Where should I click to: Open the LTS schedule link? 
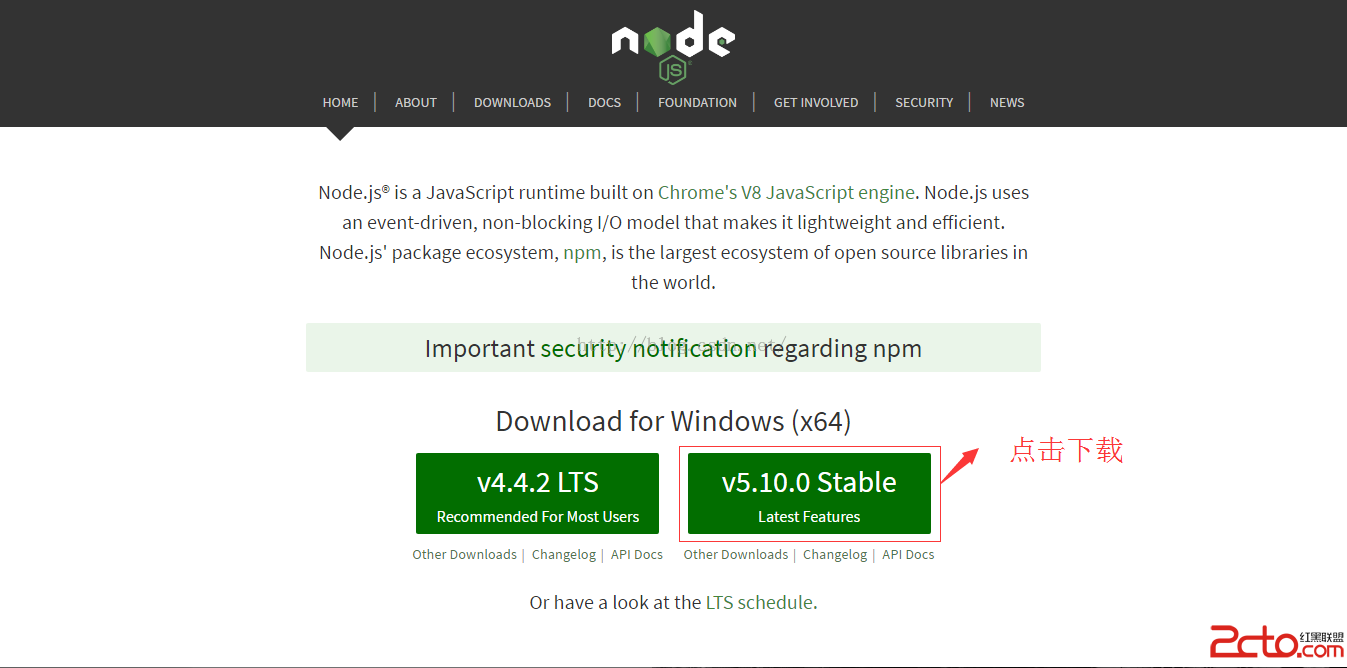(x=759, y=602)
